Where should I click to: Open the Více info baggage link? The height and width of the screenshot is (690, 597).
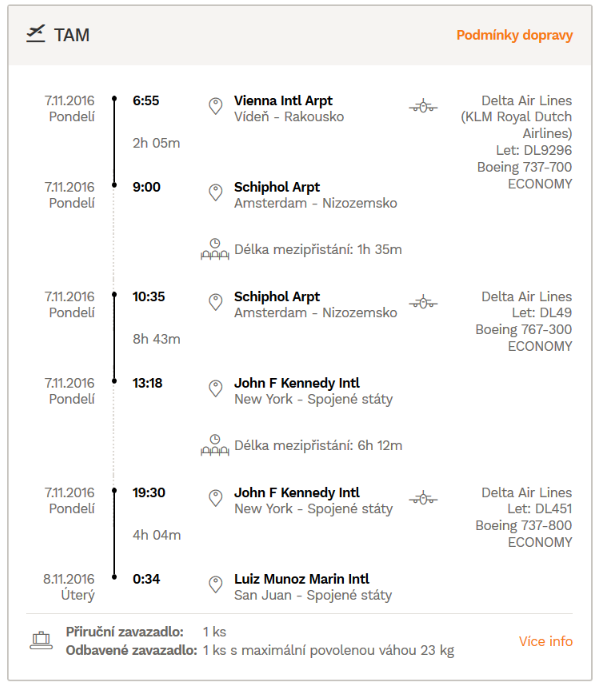546,641
